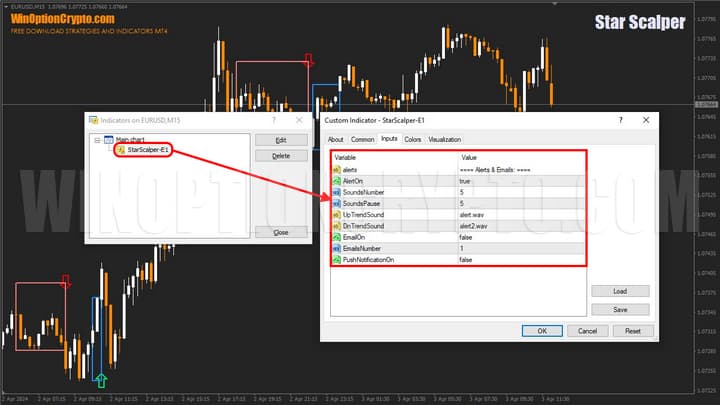Close the Indicators on EURUSD,M15 dialog
The width and height of the screenshot is (720, 405).
coord(299,120)
